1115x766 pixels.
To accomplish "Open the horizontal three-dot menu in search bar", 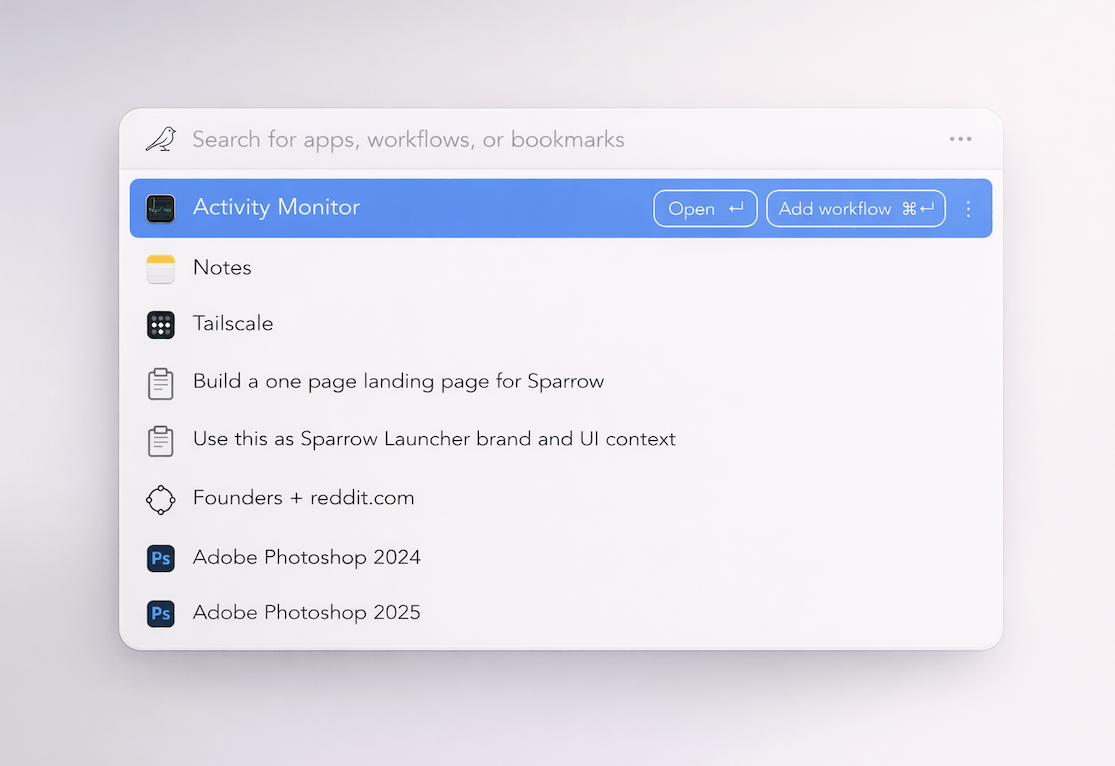I will click(x=960, y=139).
